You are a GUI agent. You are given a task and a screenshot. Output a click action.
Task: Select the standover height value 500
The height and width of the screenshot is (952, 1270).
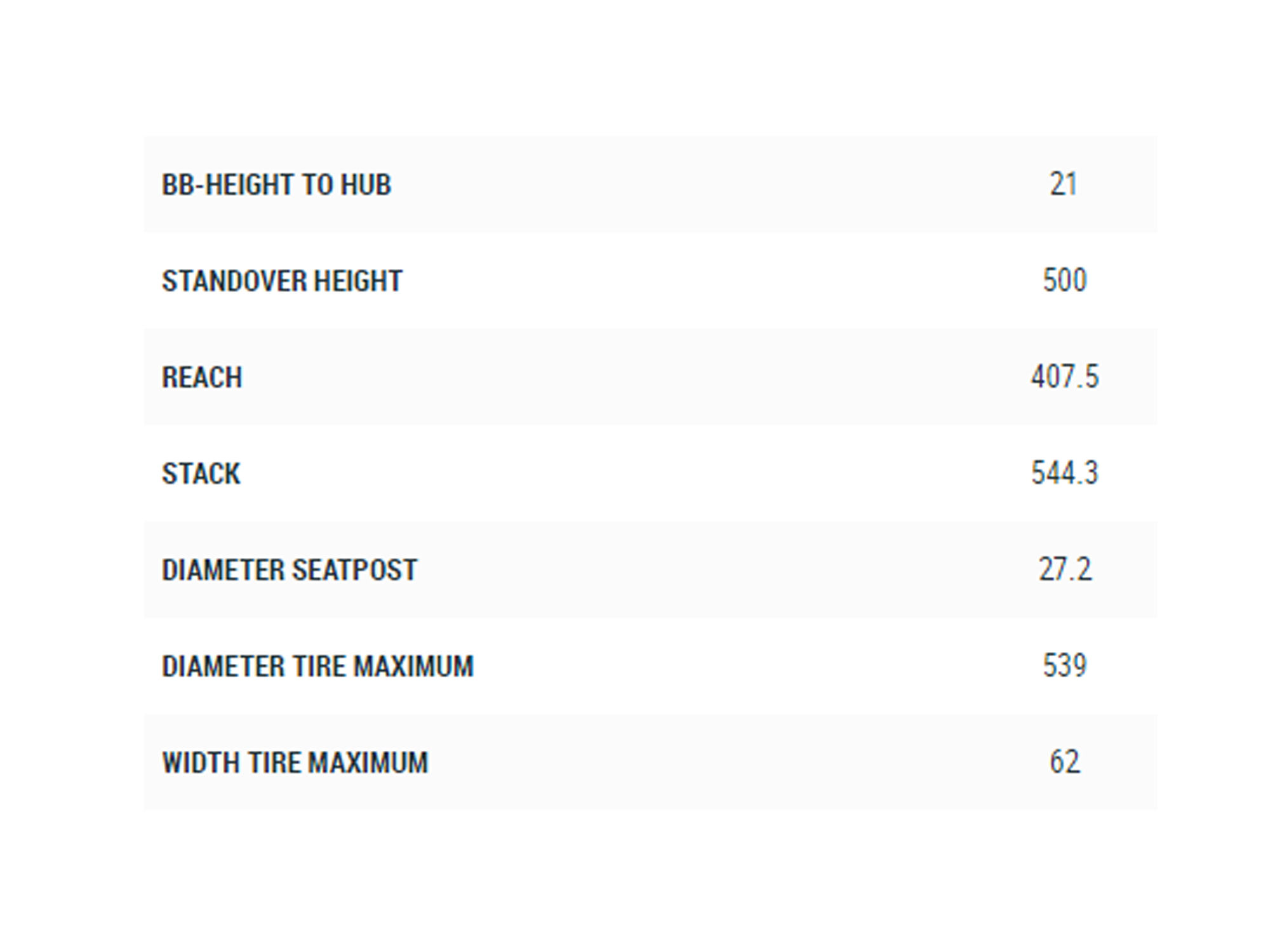[x=1065, y=281]
